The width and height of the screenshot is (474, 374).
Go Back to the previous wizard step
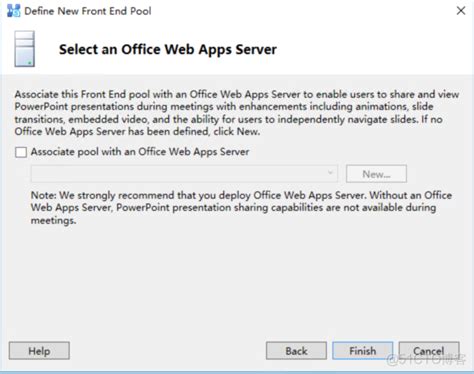(x=296, y=351)
